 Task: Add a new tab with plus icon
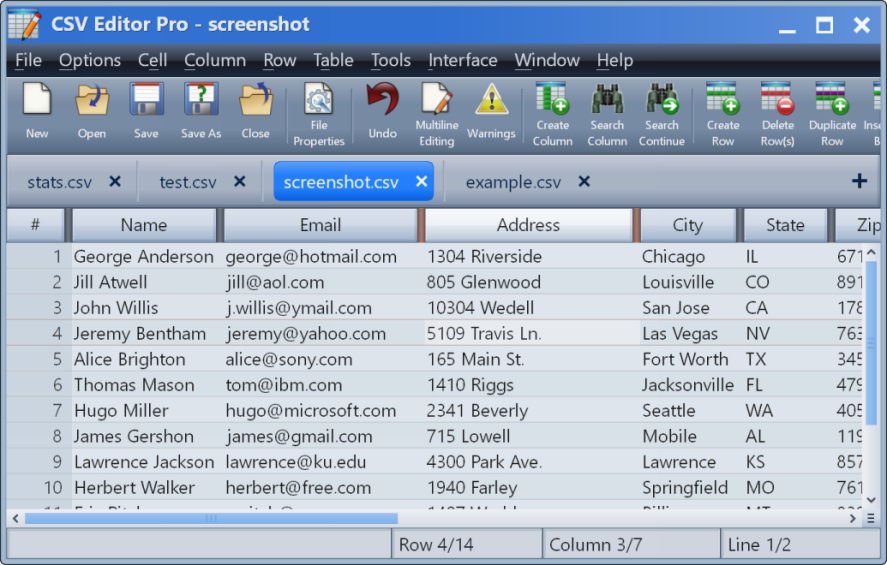point(859,181)
